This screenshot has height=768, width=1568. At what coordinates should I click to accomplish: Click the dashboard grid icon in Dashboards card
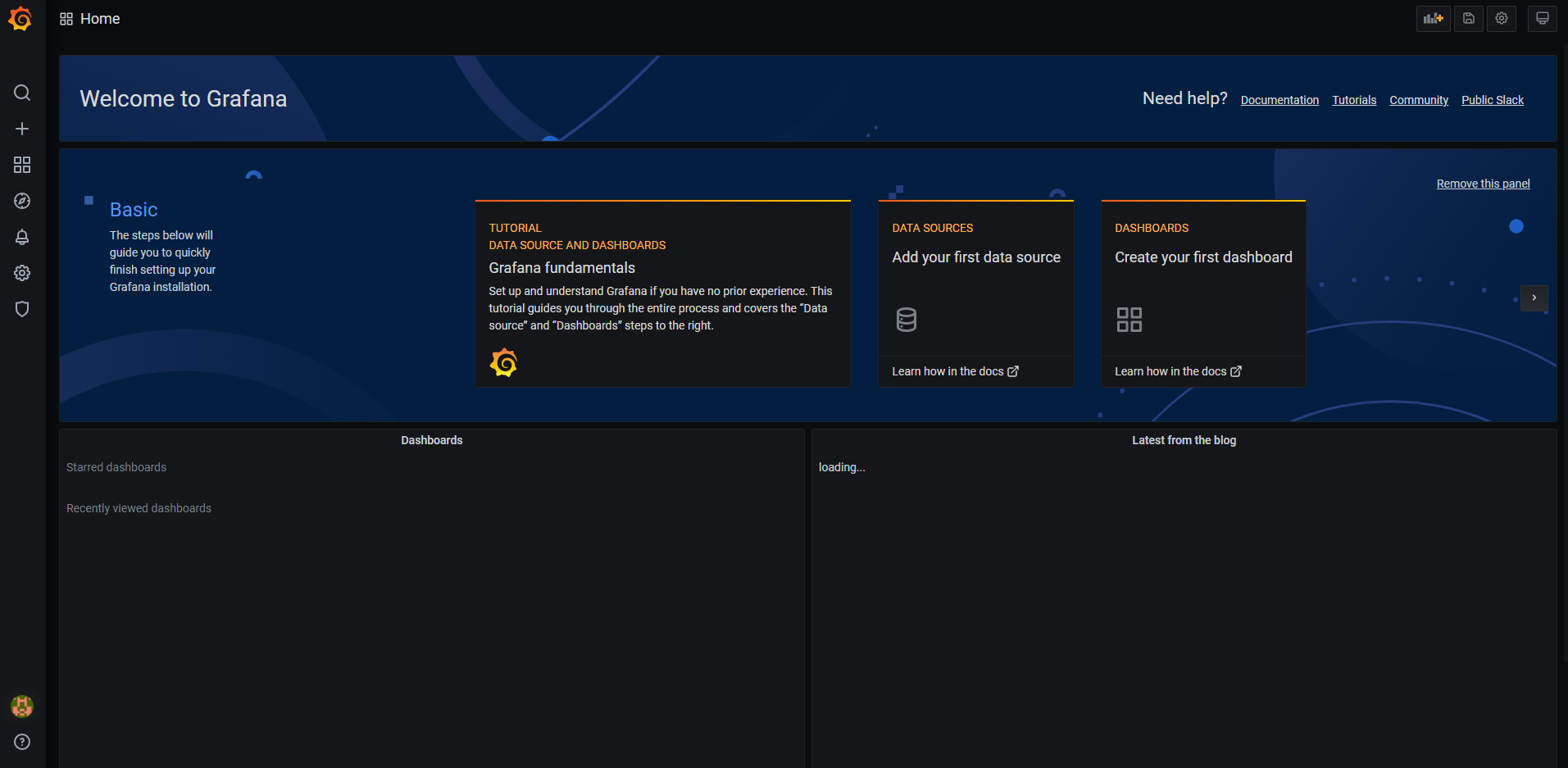point(1129,320)
